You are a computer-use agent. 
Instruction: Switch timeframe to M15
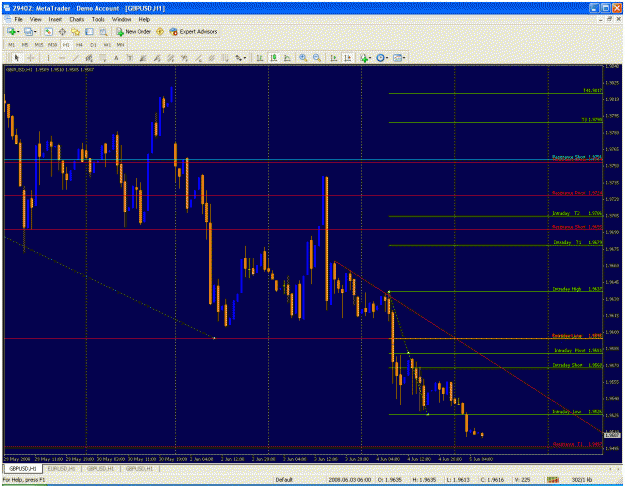point(39,45)
